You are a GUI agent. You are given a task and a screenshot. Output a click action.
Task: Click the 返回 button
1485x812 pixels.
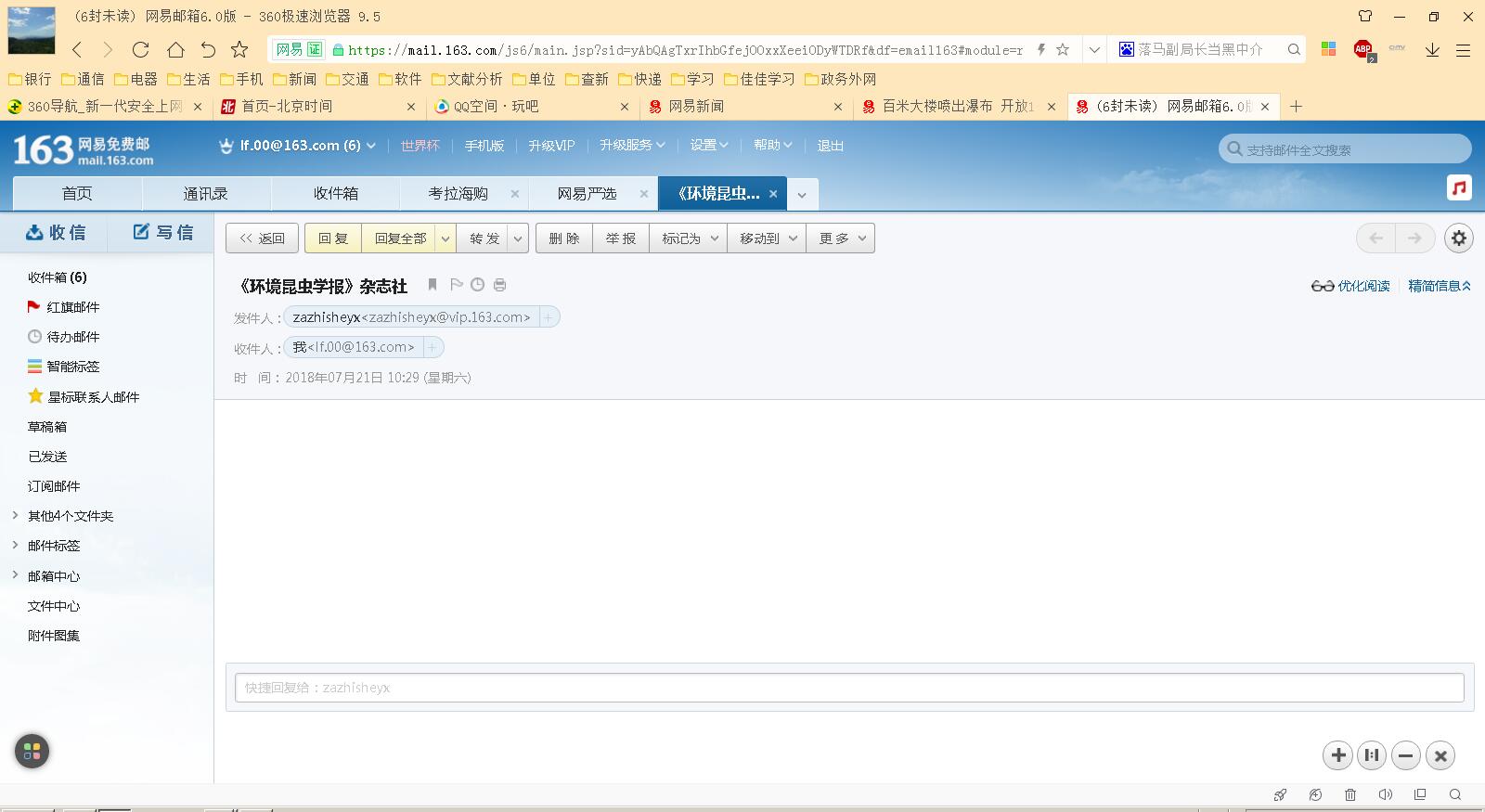(x=263, y=238)
